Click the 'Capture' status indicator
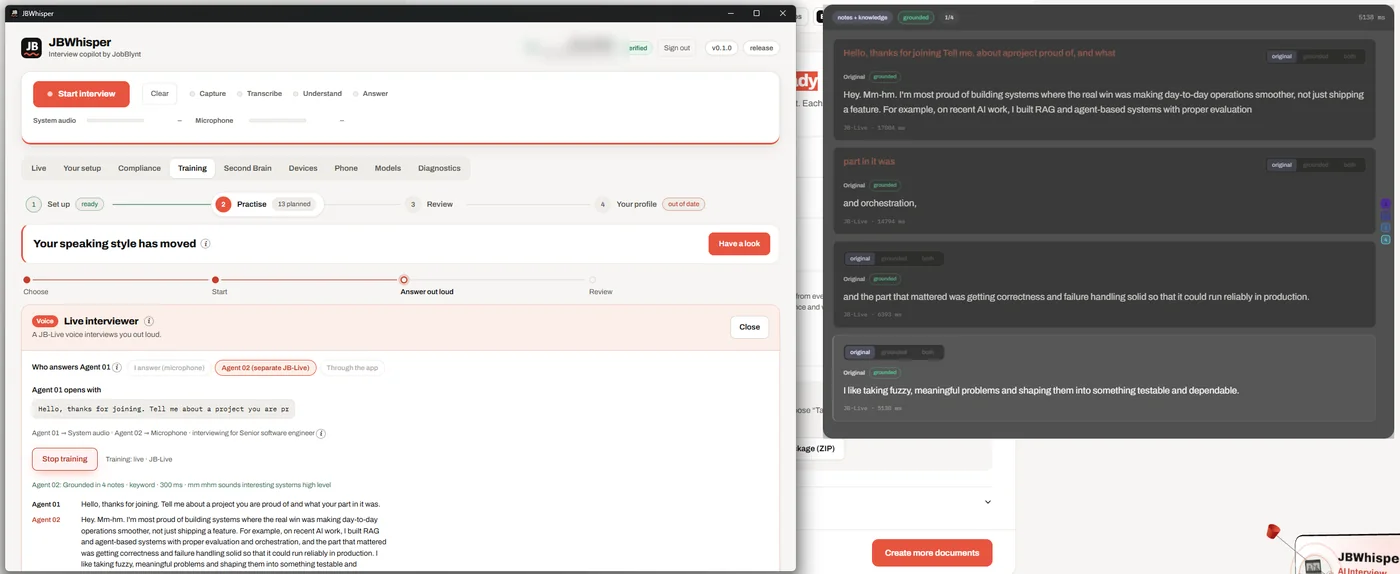Viewport: 1400px width, 574px height. pyautogui.click(x=208, y=94)
